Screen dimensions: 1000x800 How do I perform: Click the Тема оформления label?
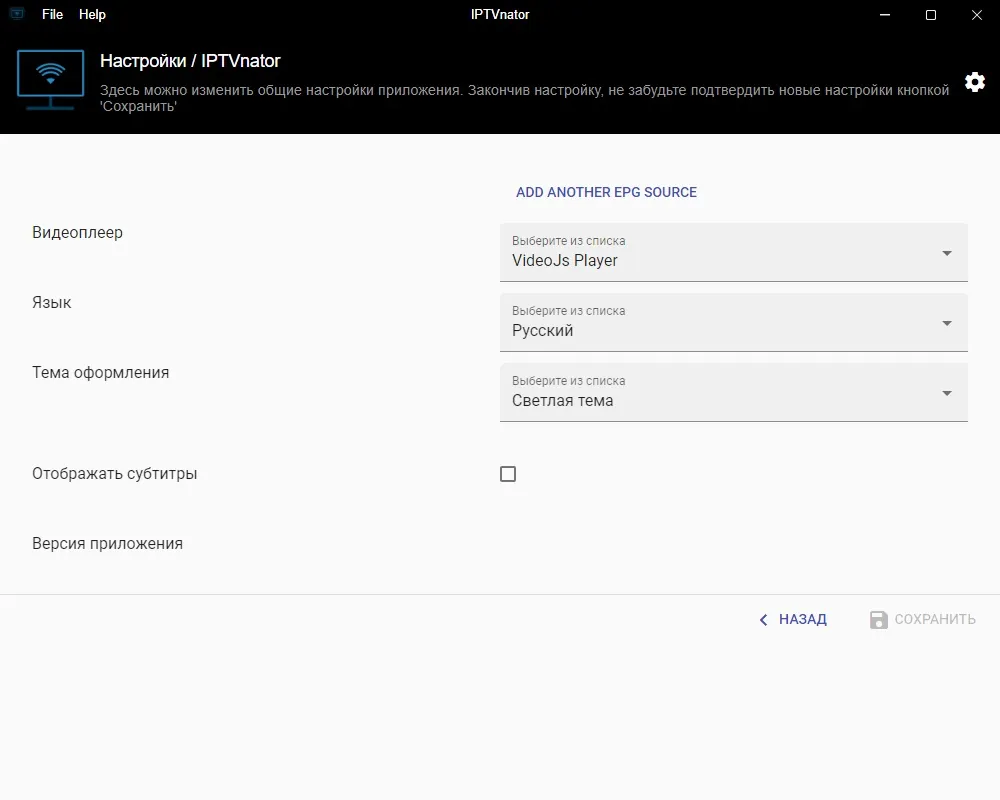(101, 373)
